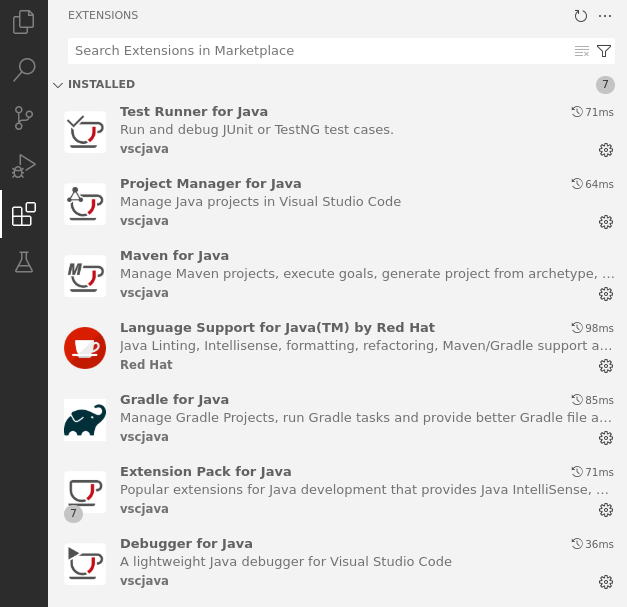Click the Extensions icon in activity bar
The height and width of the screenshot is (607, 627).
pyautogui.click(x=24, y=214)
